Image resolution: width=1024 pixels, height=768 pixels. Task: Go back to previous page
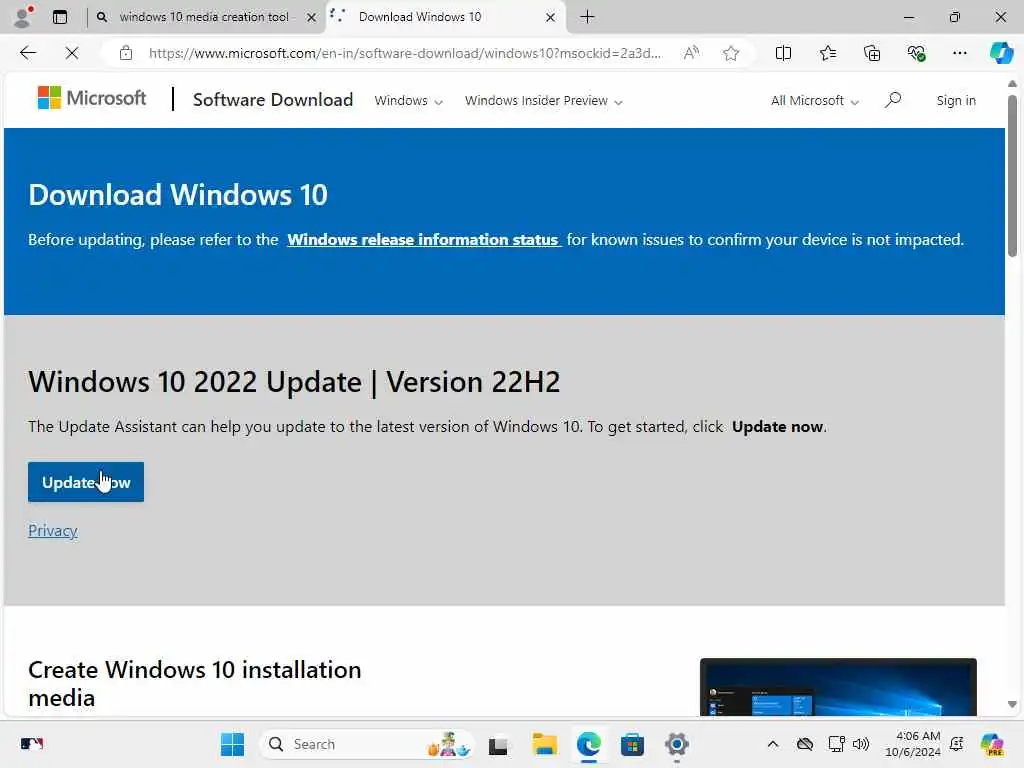[28, 53]
